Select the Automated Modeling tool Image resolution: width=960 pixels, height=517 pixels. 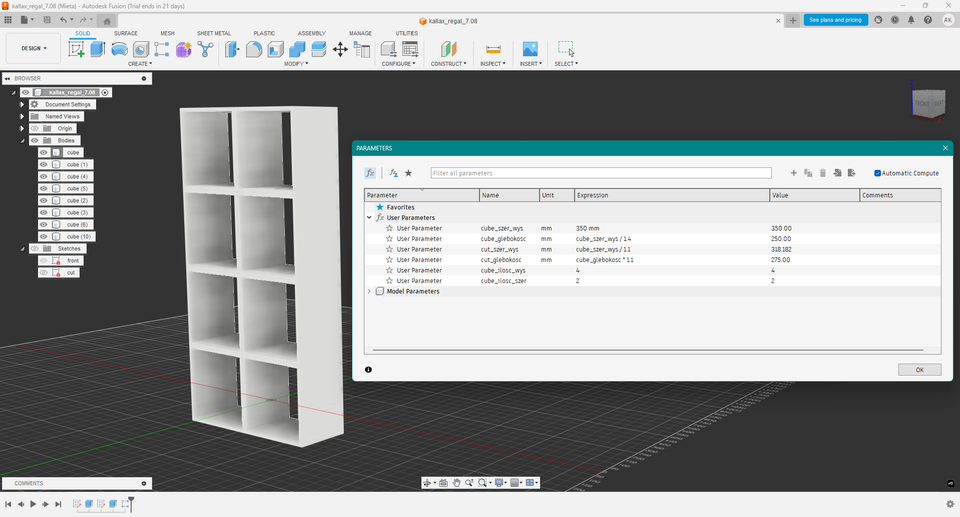click(205, 50)
